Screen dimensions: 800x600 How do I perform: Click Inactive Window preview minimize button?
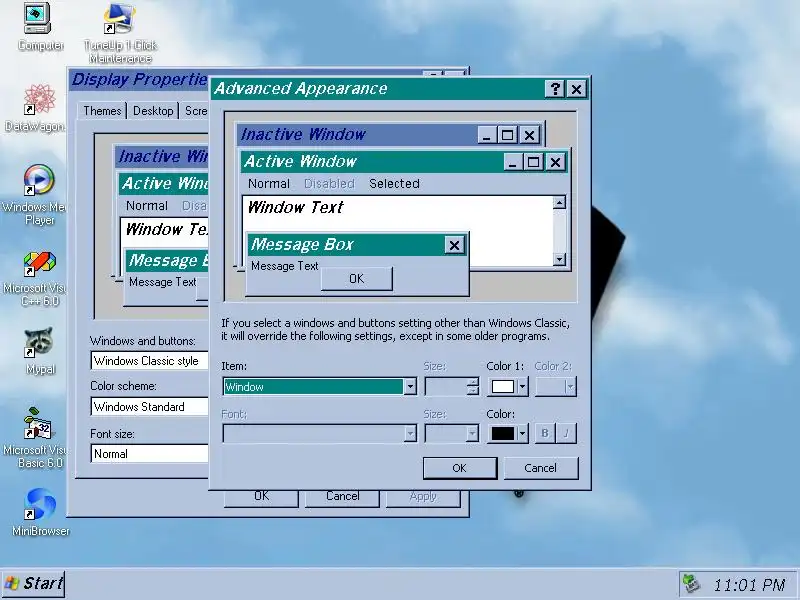(x=487, y=135)
